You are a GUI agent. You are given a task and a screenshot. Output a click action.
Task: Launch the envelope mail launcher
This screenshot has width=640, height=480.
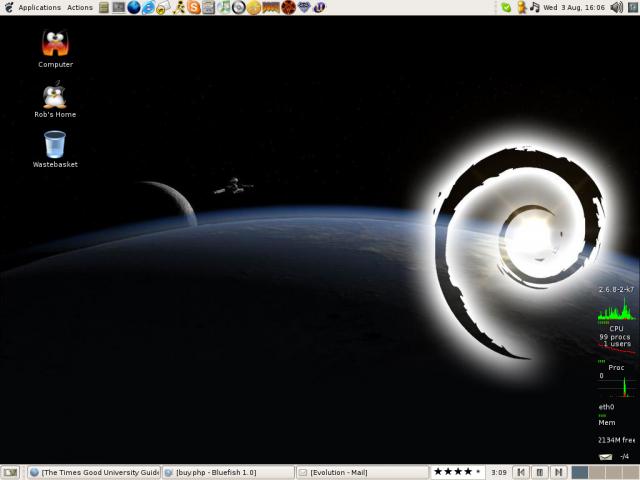pos(163,7)
